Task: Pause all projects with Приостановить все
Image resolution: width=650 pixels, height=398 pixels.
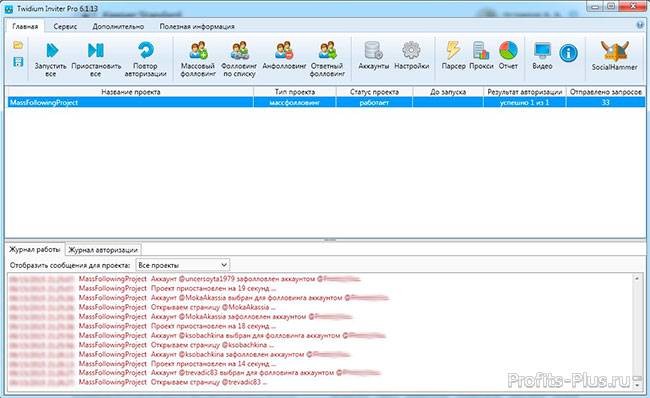Action: [x=96, y=59]
